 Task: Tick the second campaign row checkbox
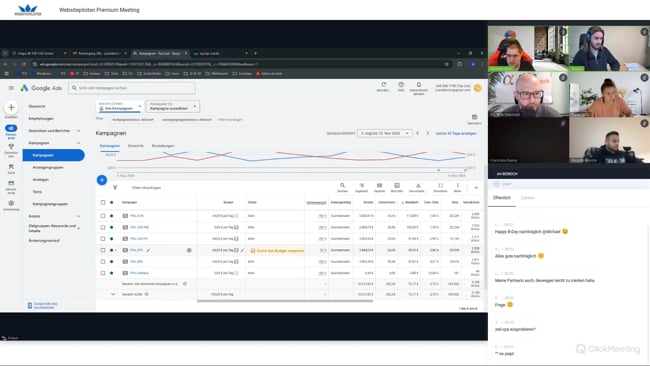(103, 228)
